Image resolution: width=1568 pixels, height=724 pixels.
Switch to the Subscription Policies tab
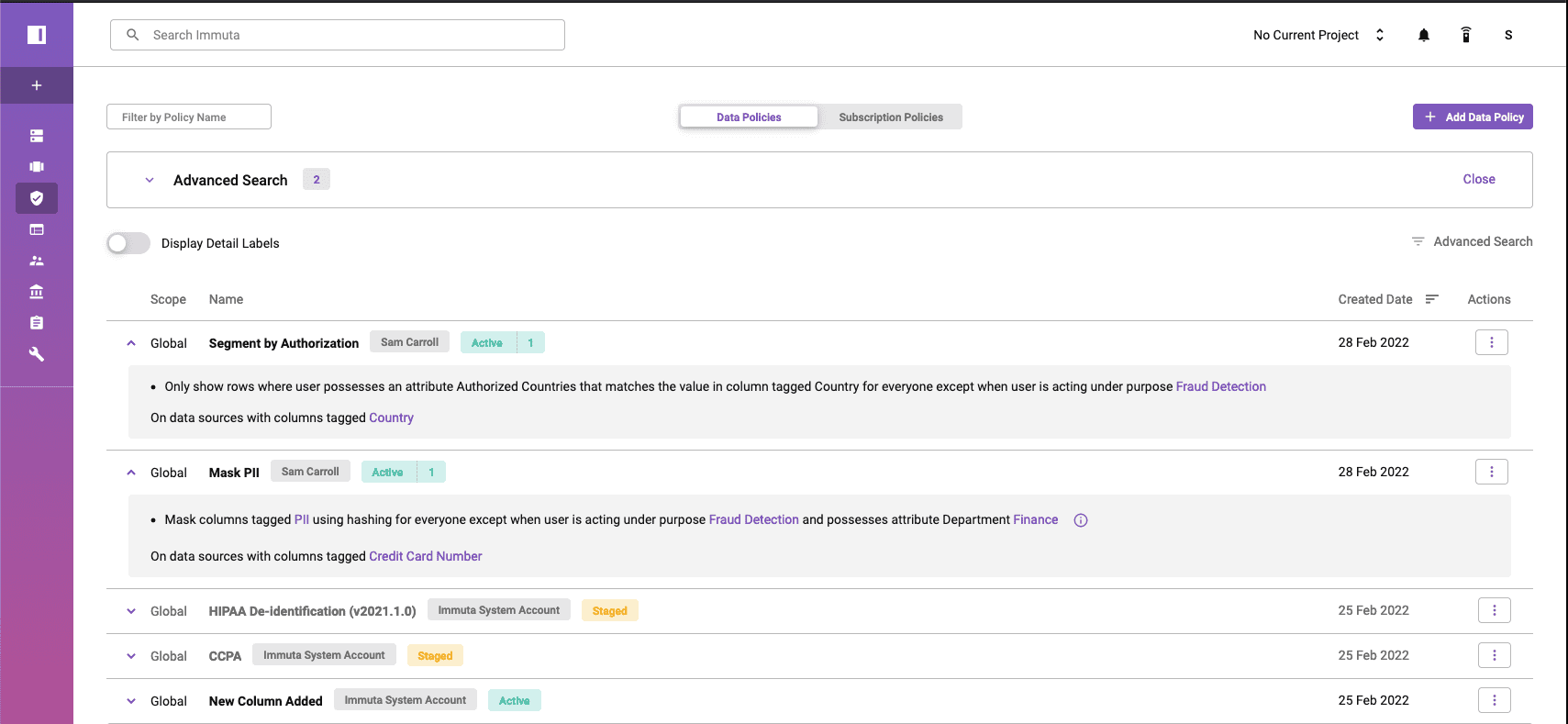point(891,117)
